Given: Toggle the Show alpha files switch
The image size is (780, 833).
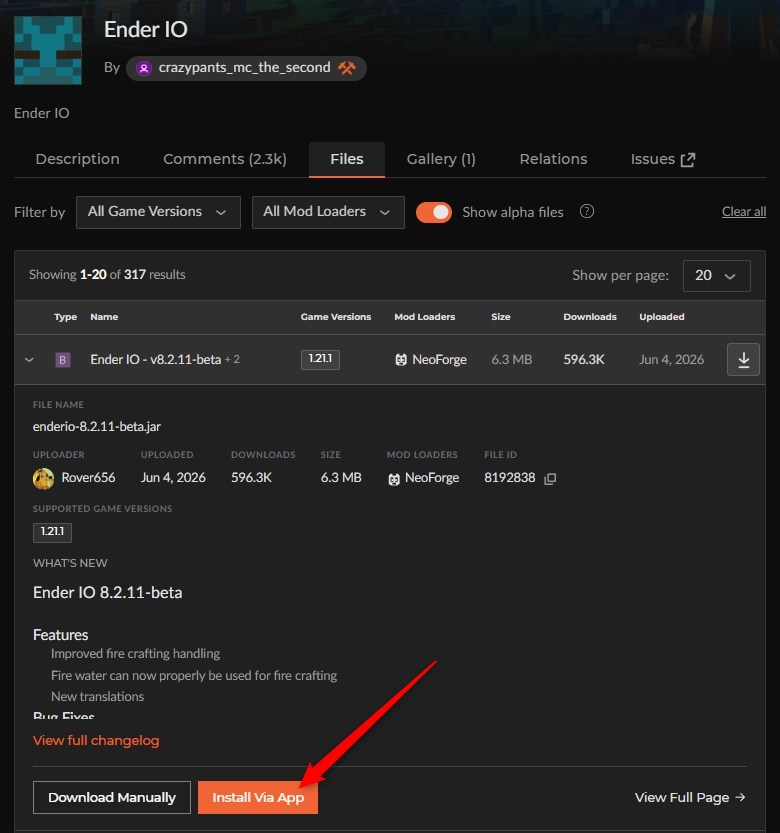Looking at the screenshot, I should (x=434, y=212).
